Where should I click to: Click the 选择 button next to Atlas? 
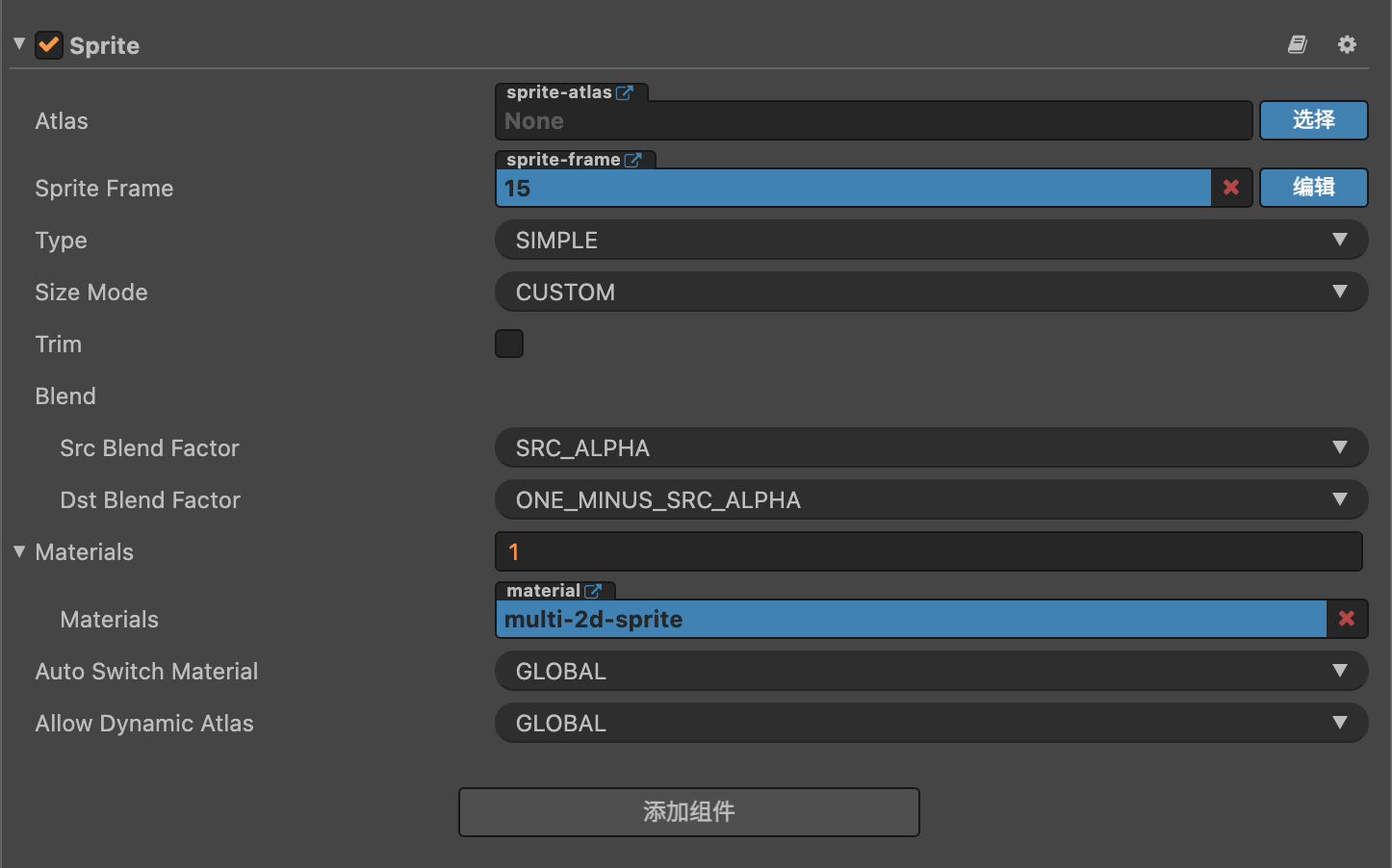(1314, 120)
